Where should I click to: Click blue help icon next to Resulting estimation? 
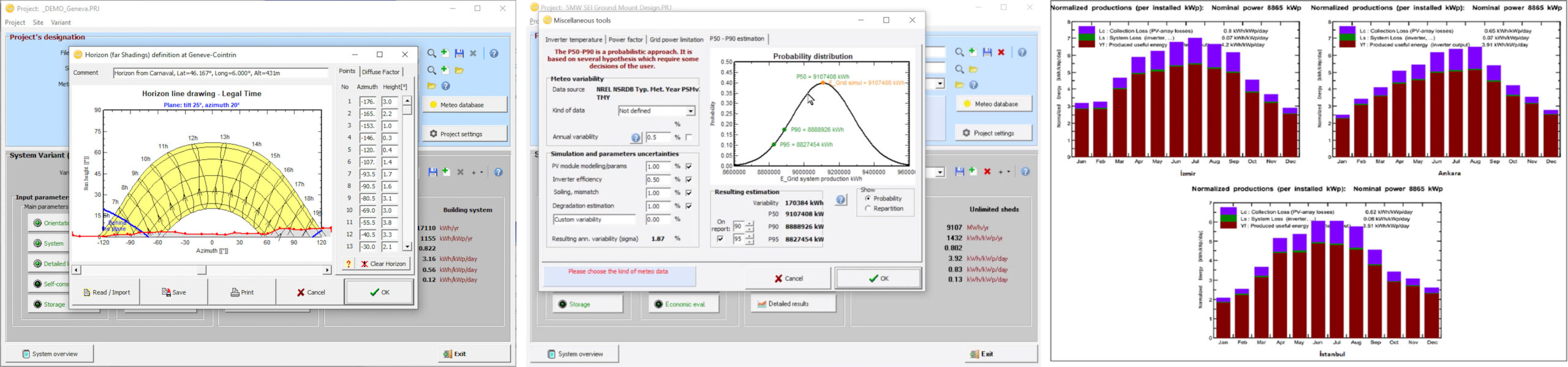(x=841, y=200)
